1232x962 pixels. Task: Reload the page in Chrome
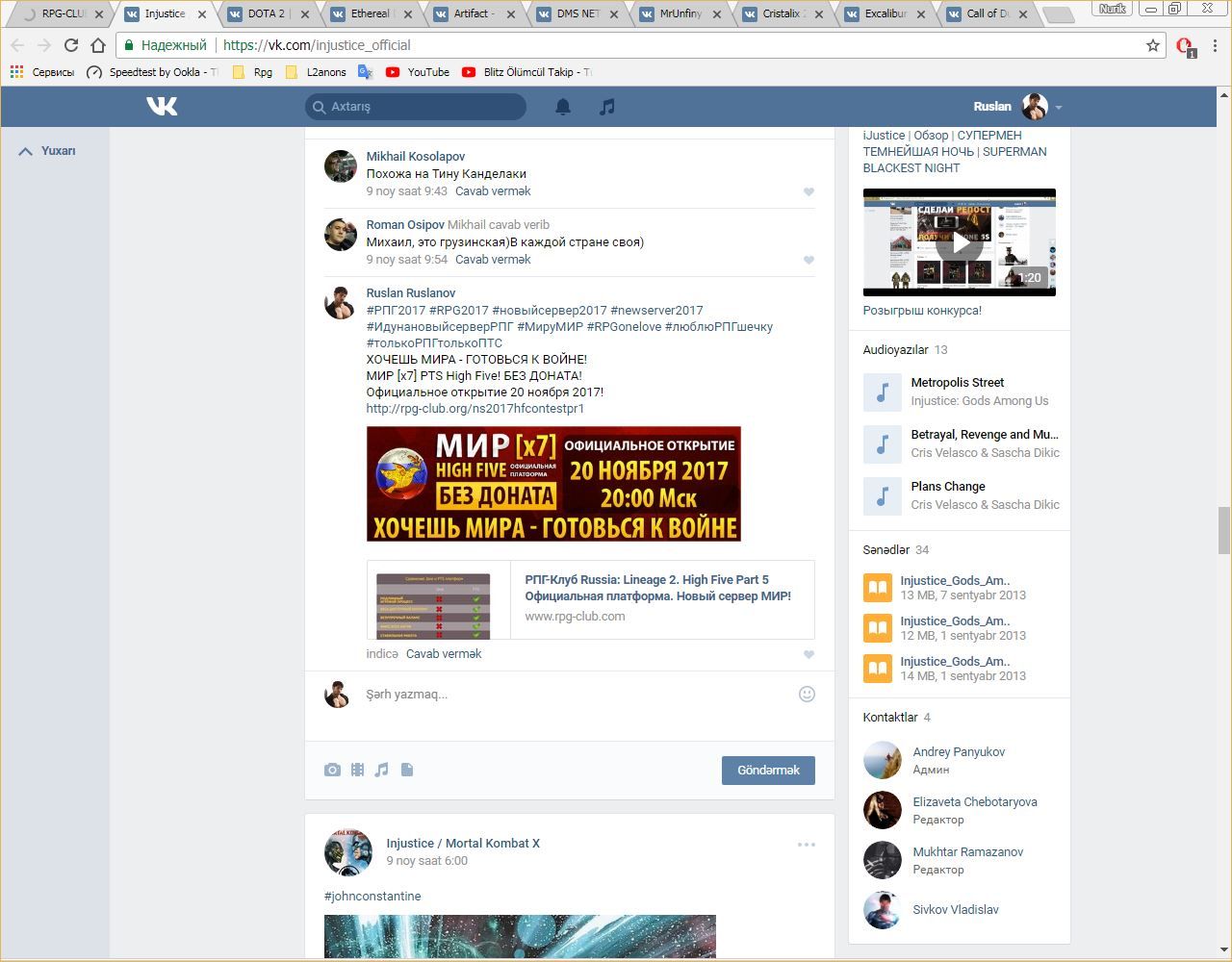pyautogui.click(x=70, y=45)
